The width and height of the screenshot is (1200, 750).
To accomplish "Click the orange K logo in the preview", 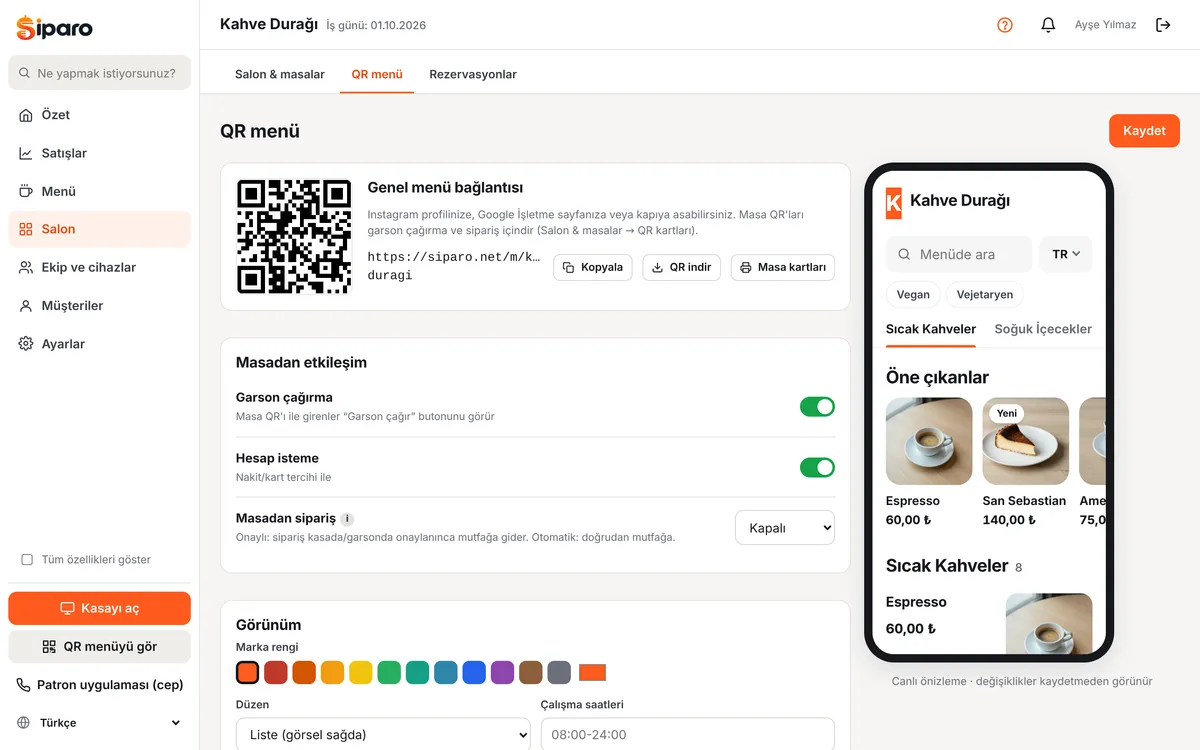I will tap(894, 201).
